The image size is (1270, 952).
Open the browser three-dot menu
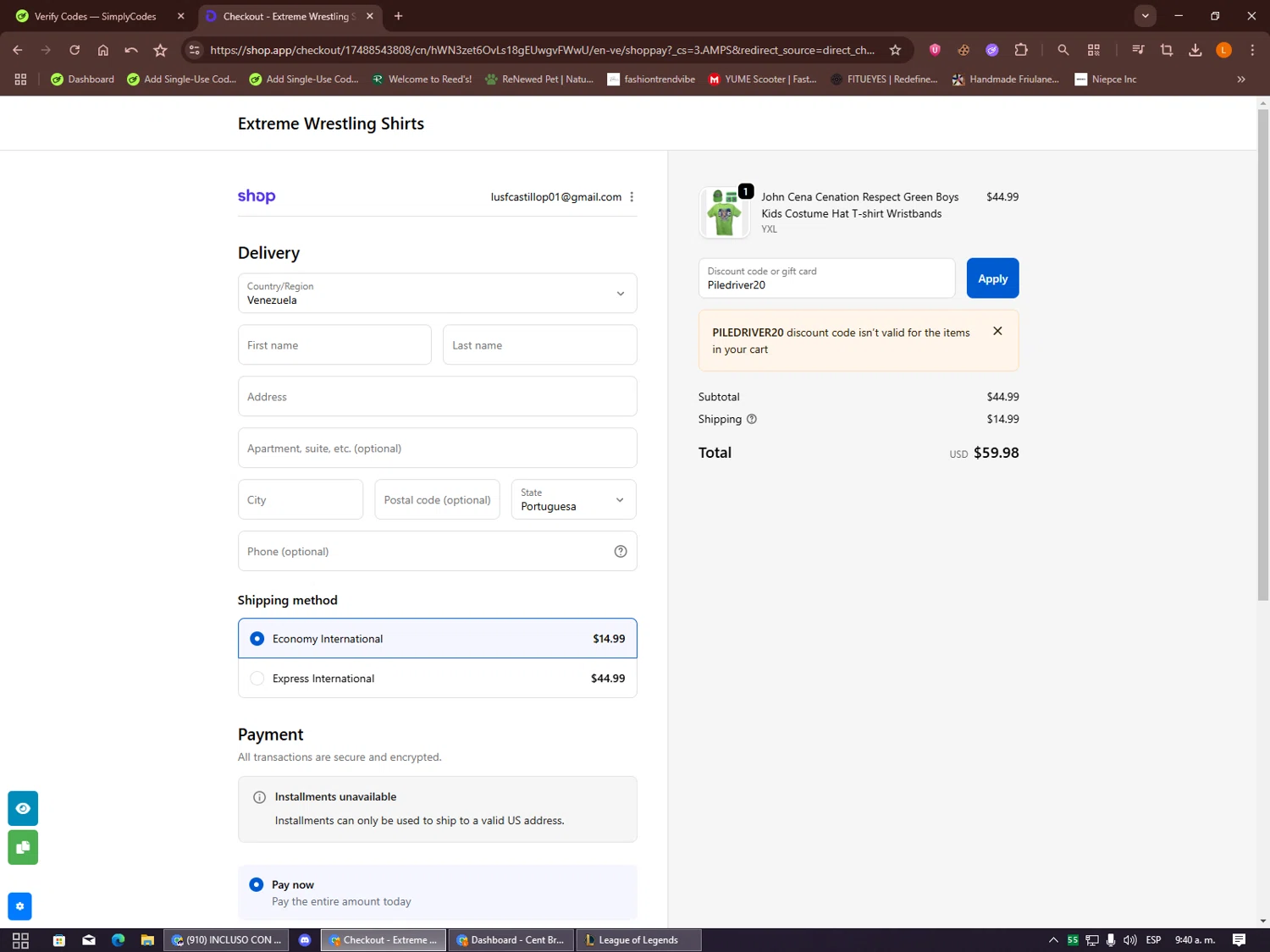[x=1252, y=50]
